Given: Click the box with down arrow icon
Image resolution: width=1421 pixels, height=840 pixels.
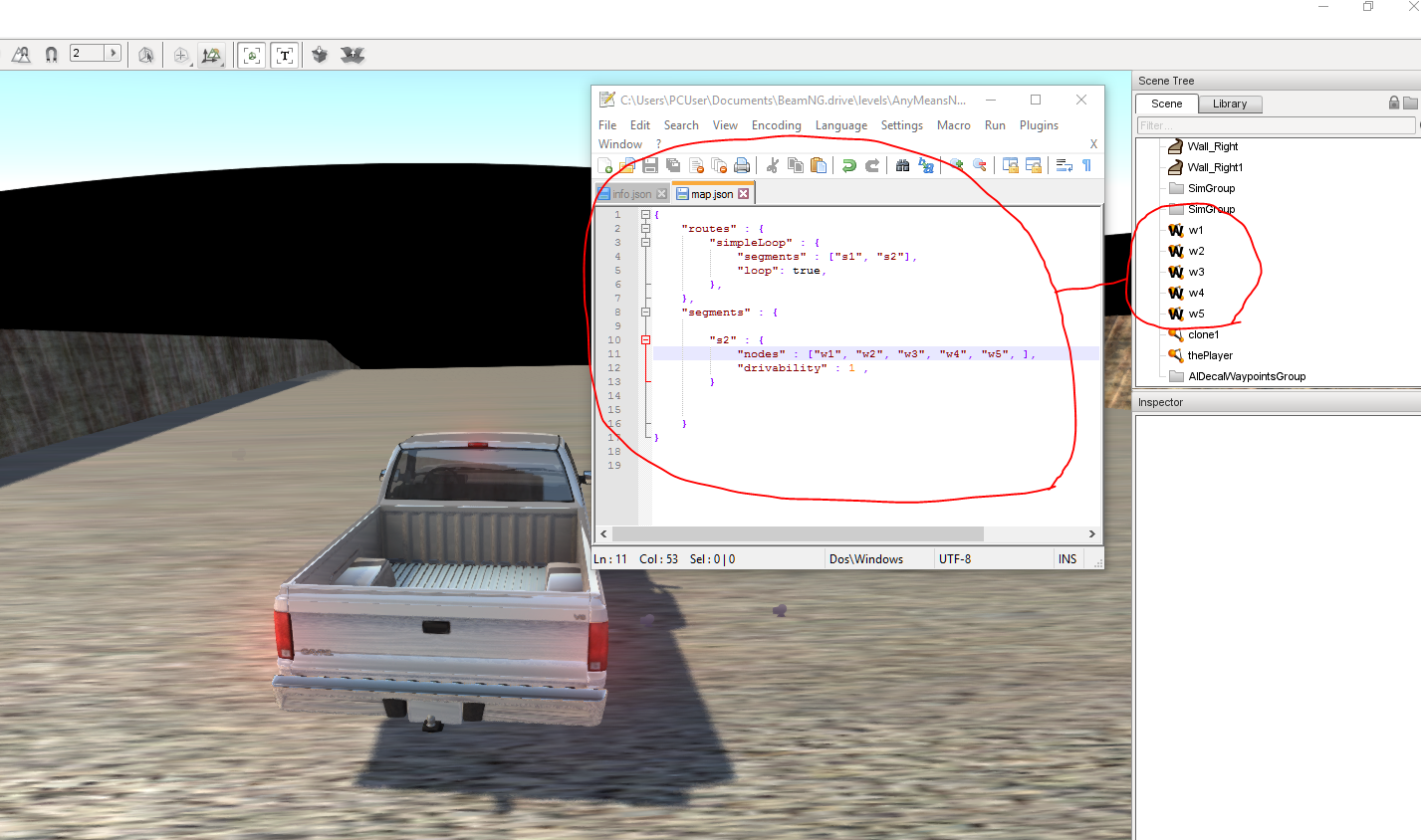Looking at the screenshot, I should click(x=320, y=55).
